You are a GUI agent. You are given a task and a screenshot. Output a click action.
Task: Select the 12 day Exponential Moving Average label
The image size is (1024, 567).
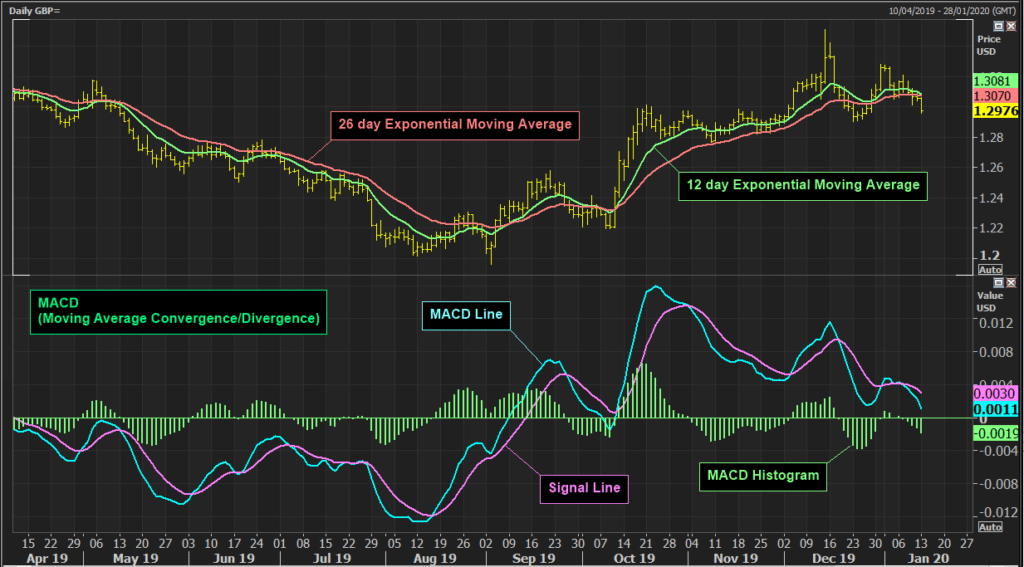click(802, 185)
